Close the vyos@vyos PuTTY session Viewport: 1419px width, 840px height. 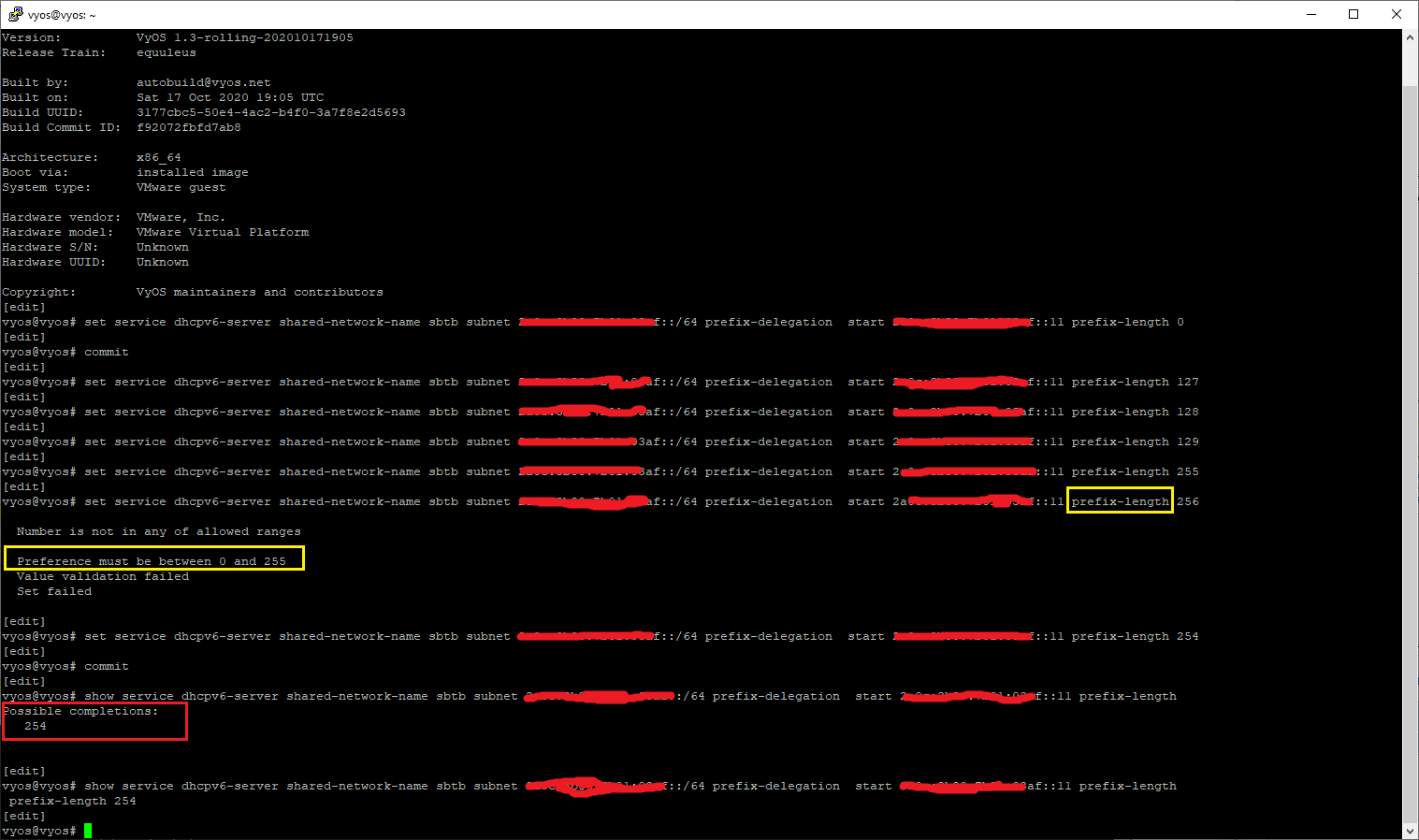pyautogui.click(x=1397, y=14)
